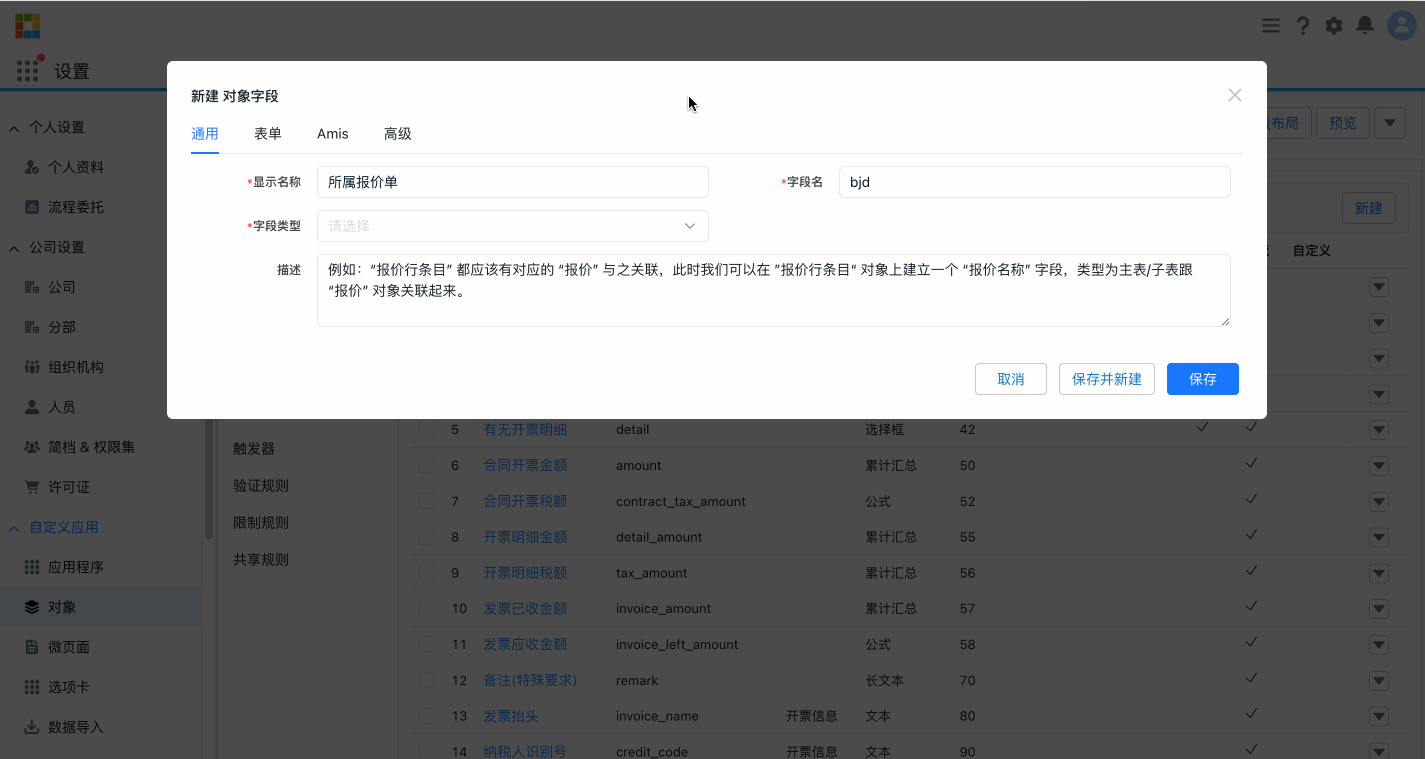Open the 字段类型 dropdown in the dialog

(x=512, y=226)
